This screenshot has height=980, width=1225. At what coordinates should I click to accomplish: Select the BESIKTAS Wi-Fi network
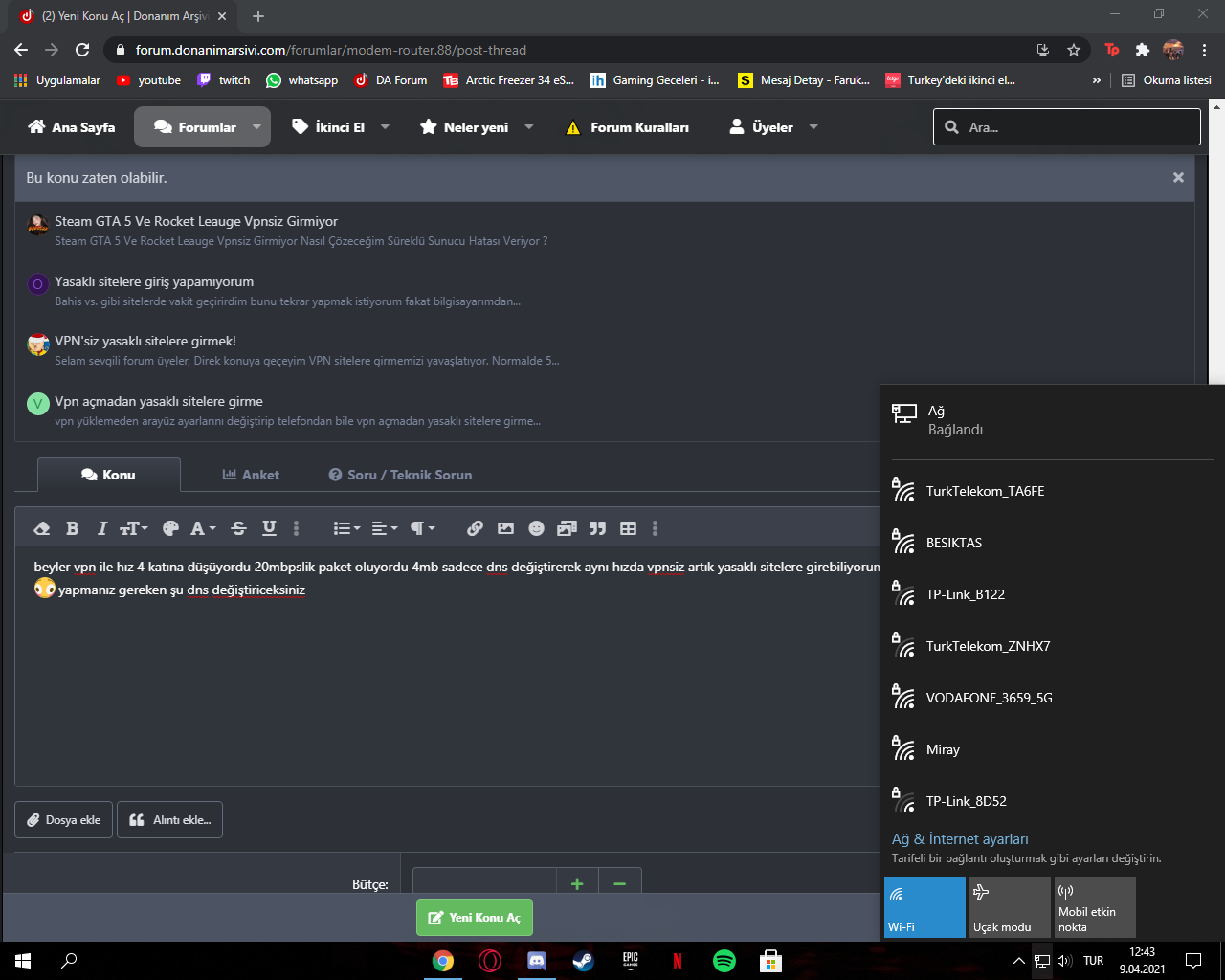[1053, 543]
